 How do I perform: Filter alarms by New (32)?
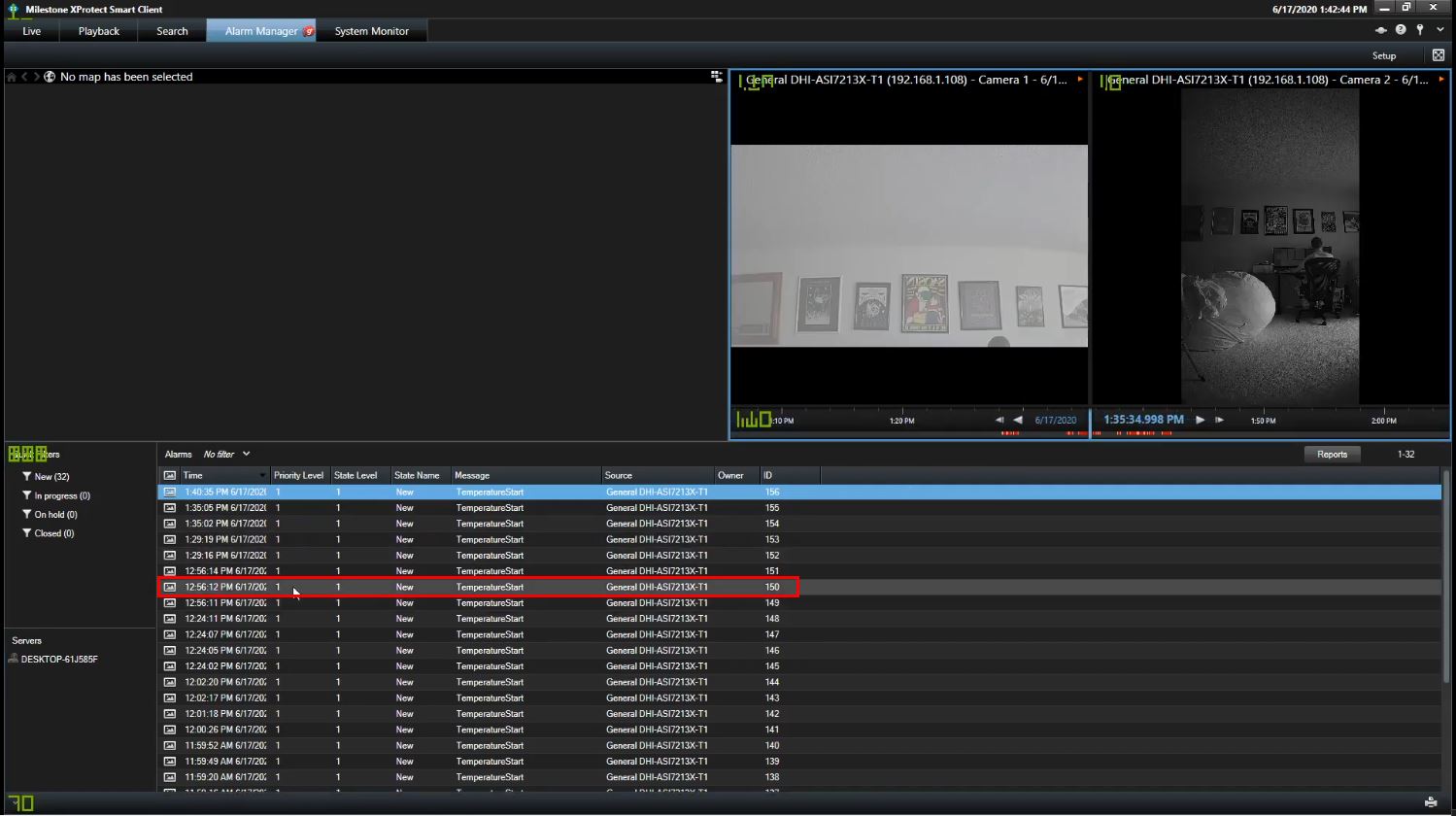click(x=51, y=477)
